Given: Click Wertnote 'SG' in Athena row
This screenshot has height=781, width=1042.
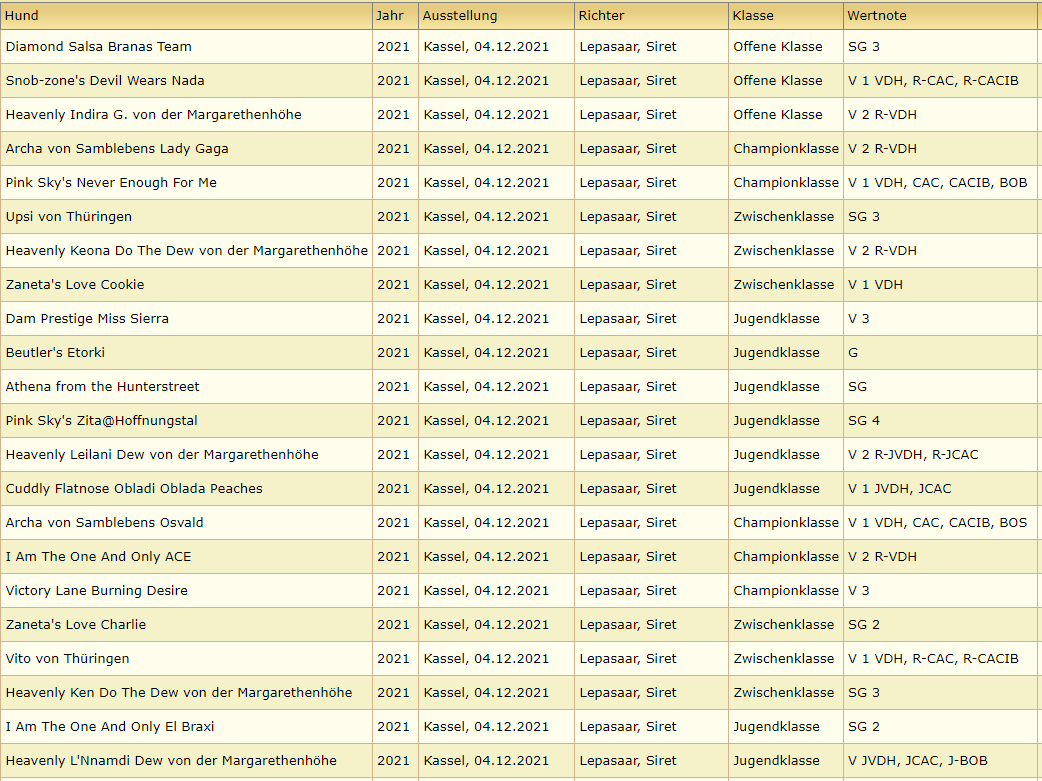Looking at the screenshot, I should pos(857,386).
